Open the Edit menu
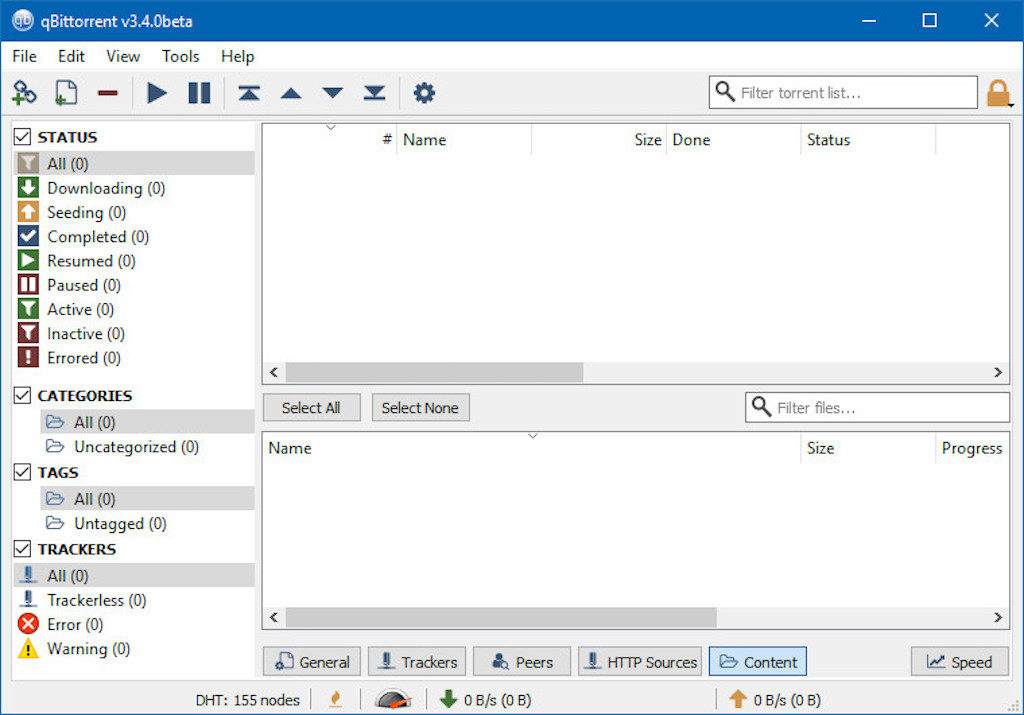This screenshot has height=715, width=1024. (x=71, y=56)
